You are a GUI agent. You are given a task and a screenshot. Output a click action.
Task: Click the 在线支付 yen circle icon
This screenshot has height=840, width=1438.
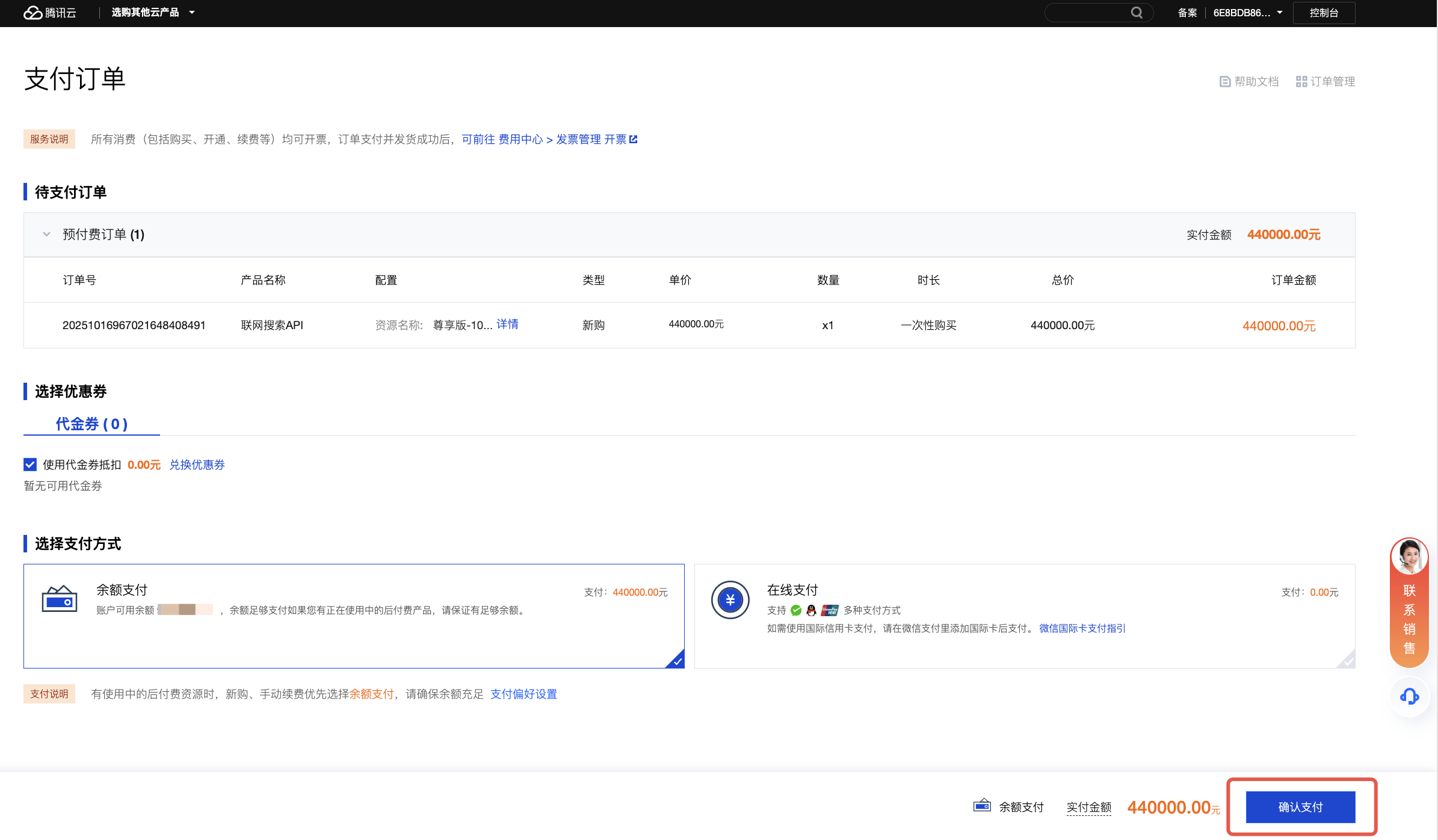(x=730, y=600)
